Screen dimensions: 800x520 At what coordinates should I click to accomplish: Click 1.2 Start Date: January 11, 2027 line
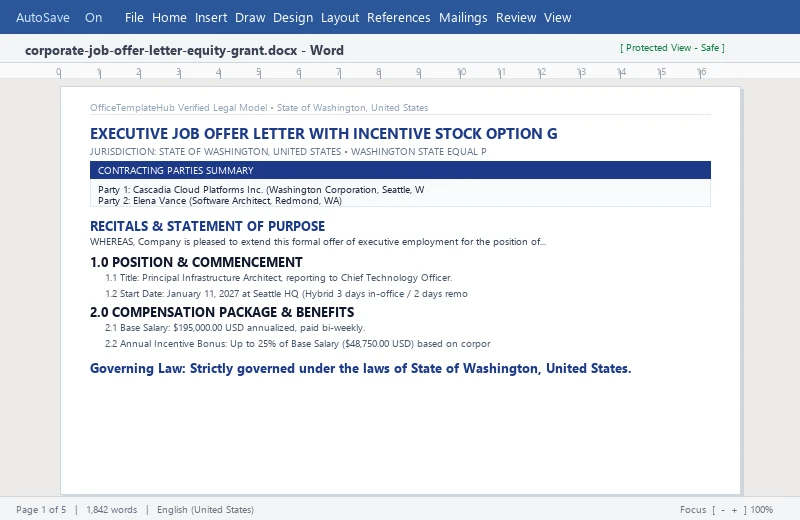286,293
